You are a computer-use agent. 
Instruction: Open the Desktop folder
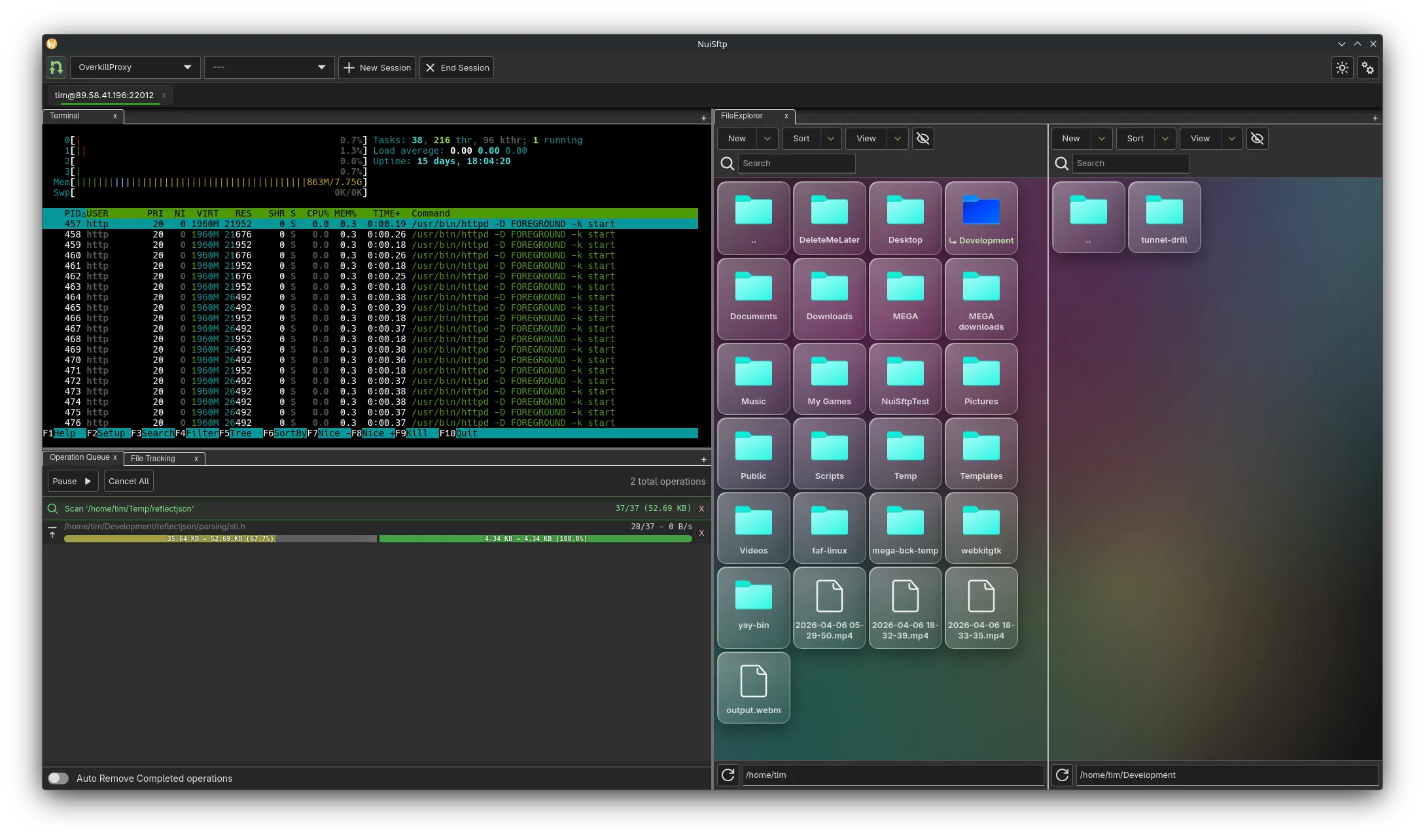(905, 218)
